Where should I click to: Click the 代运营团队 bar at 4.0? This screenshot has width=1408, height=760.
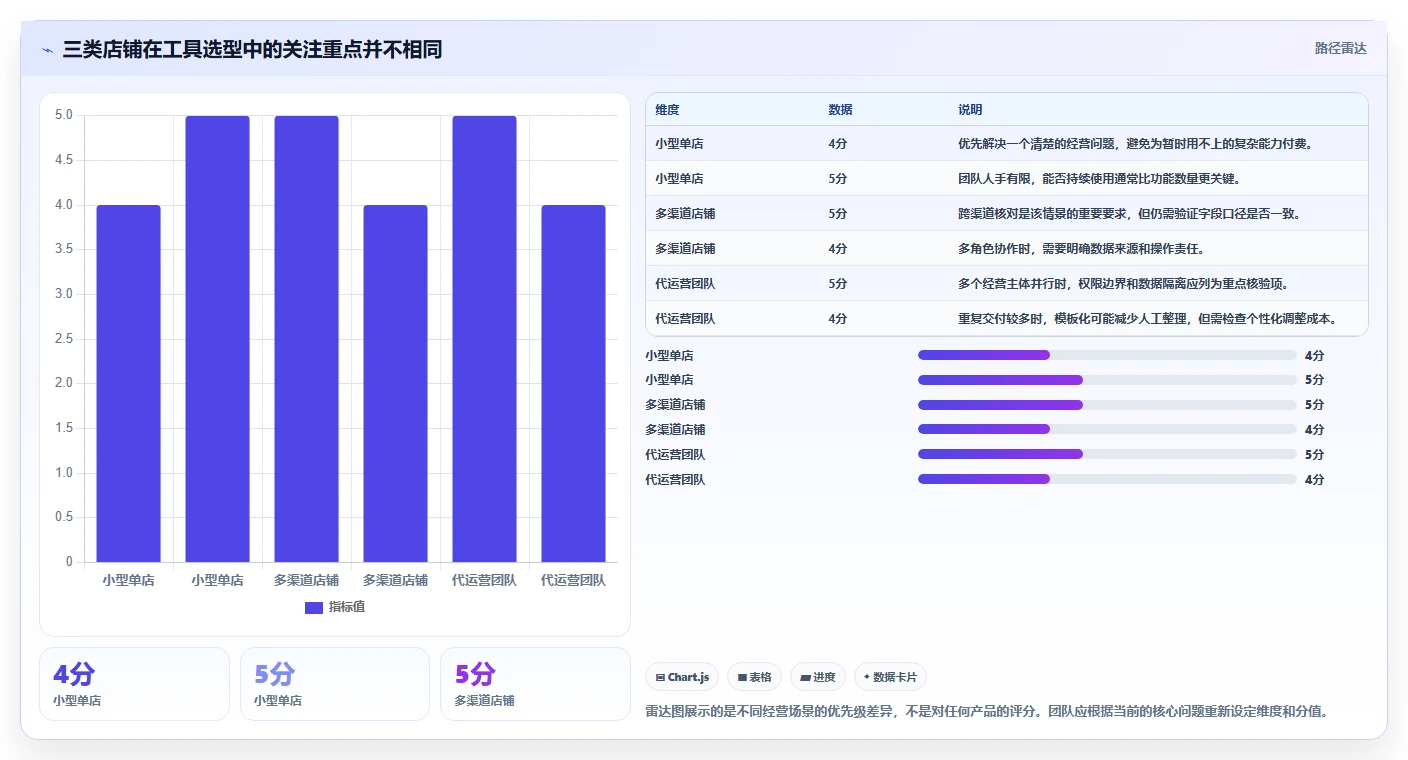coord(574,384)
